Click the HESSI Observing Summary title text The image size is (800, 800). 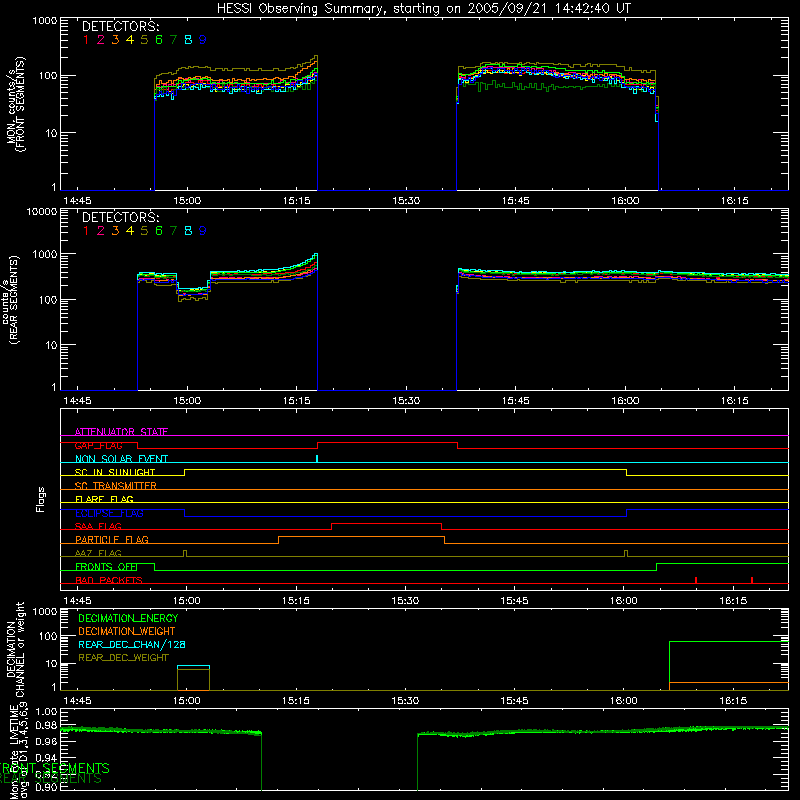[x=423, y=8]
